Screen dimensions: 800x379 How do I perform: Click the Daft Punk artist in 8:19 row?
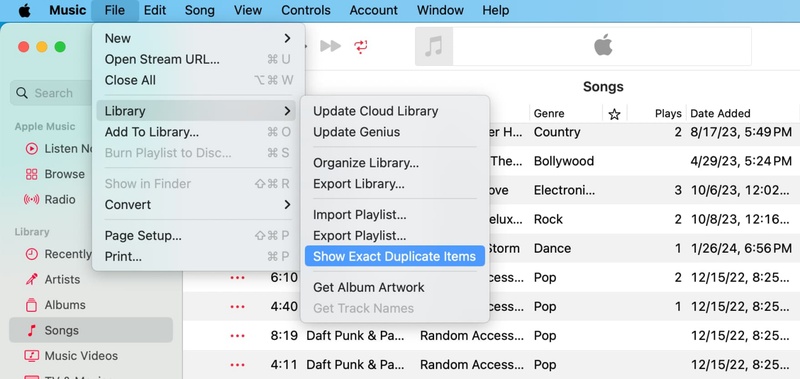click(355, 336)
